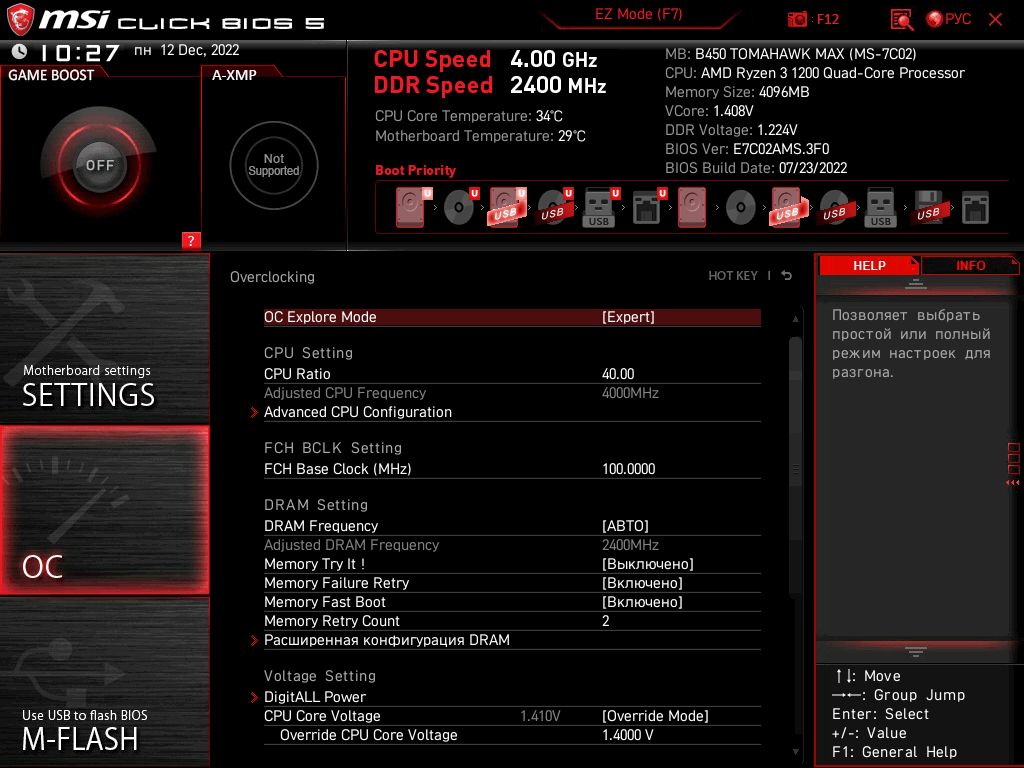Select the plain CD drive boot icon without UEFI badge

point(741,208)
